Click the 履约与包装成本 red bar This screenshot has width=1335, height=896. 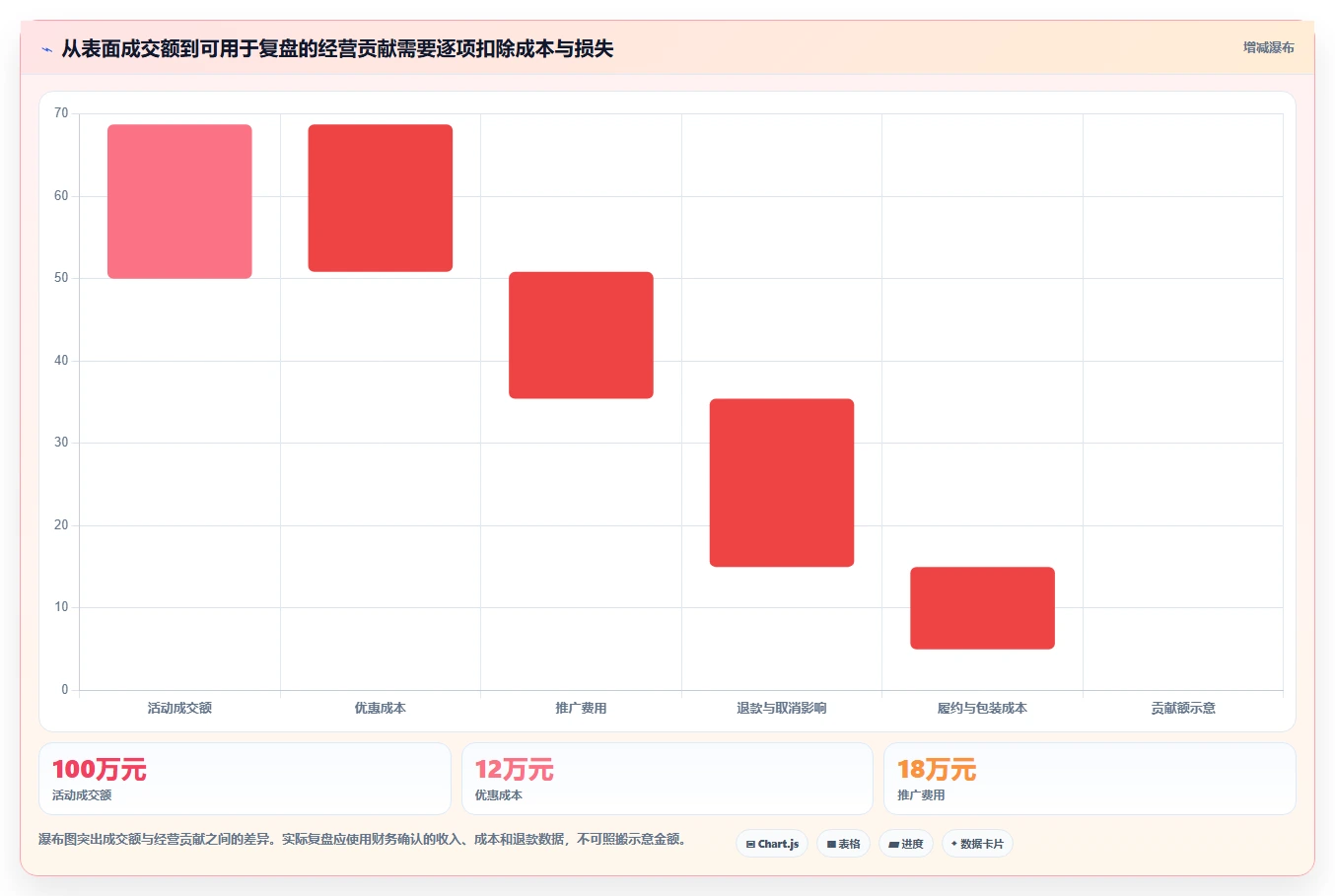coord(982,608)
